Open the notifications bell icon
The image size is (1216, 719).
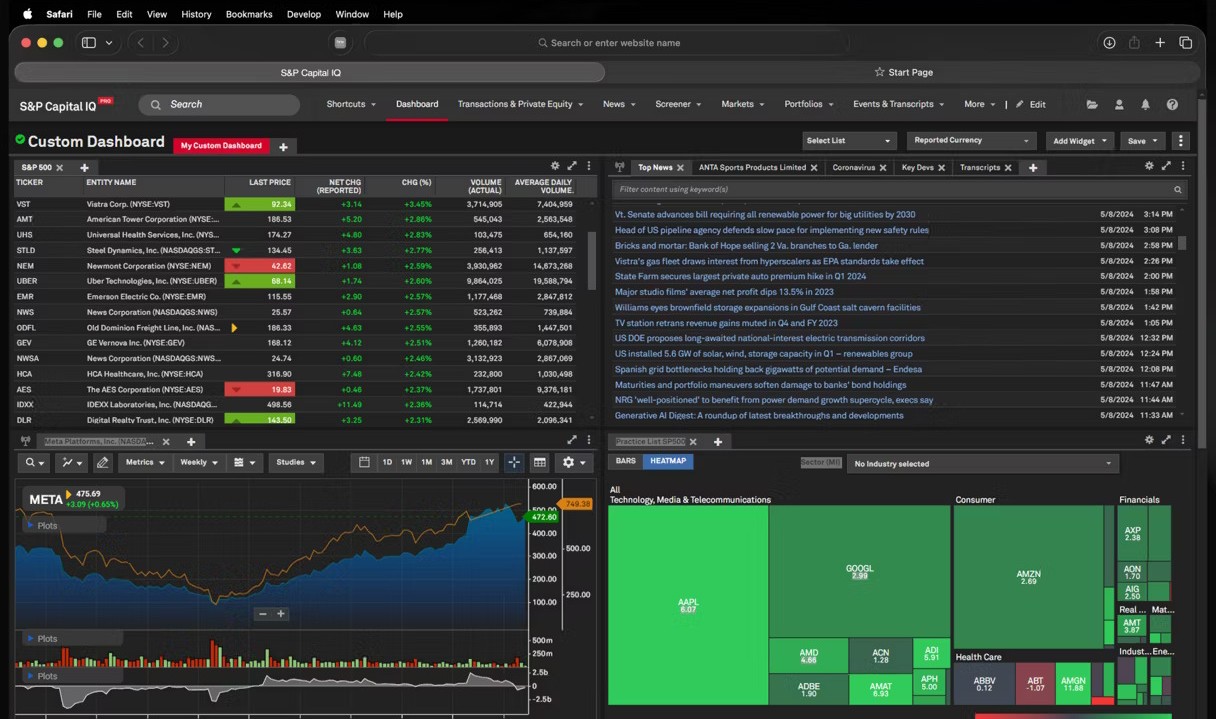[1146, 104]
